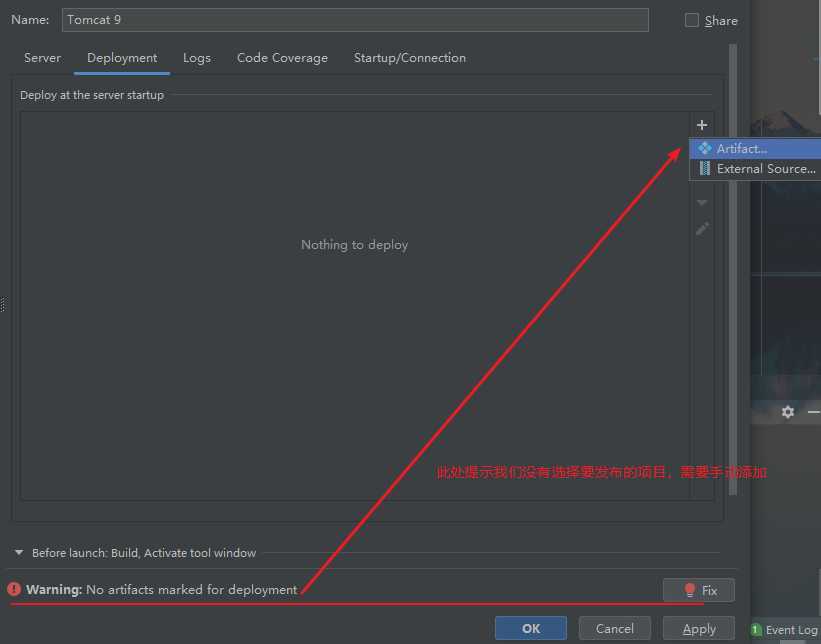821x644 pixels.
Task: Click the pencil edit icon
Action: pyautogui.click(x=702, y=229)
